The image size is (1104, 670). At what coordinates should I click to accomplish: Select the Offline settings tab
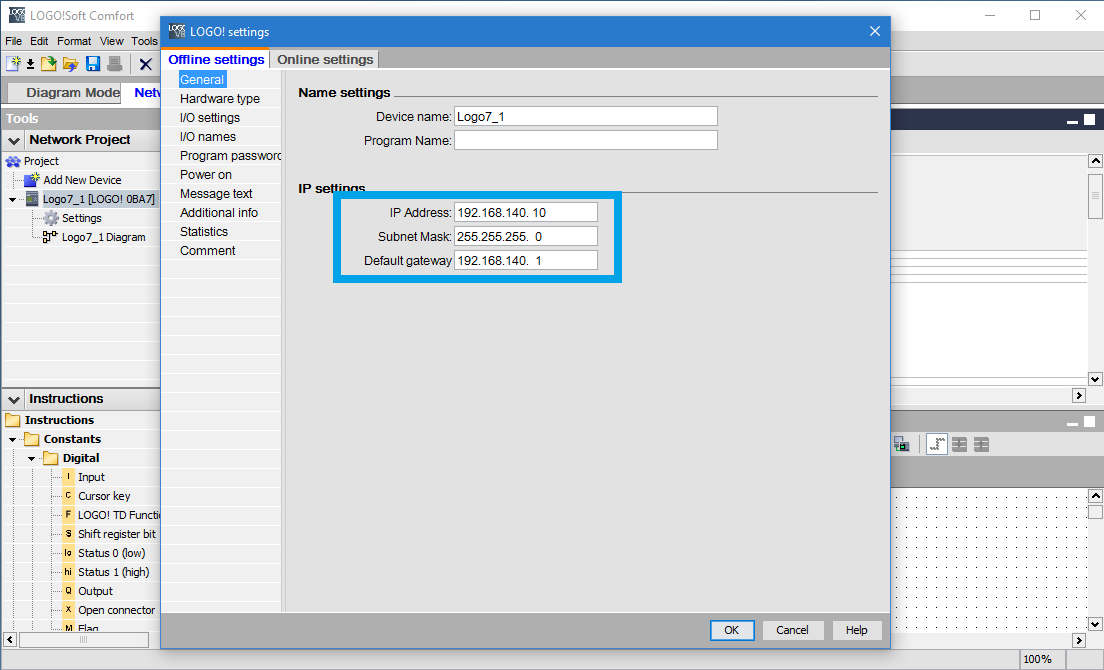click(216, 60)
